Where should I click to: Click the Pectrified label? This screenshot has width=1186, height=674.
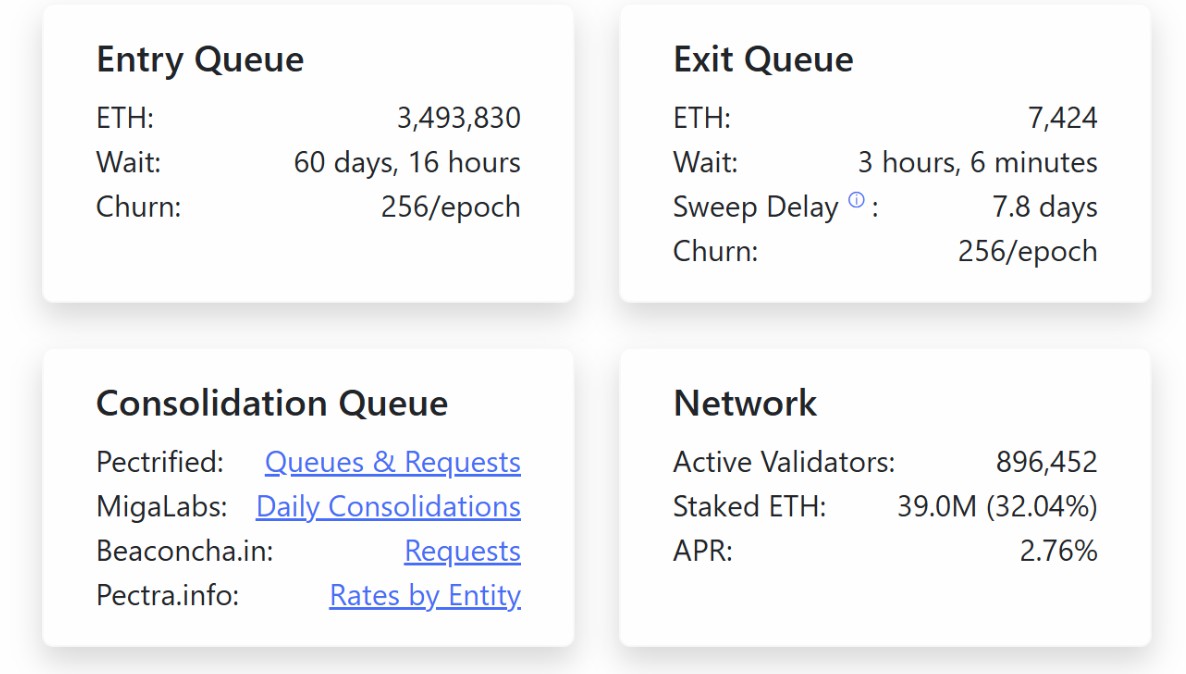click(x=160, y=461)
